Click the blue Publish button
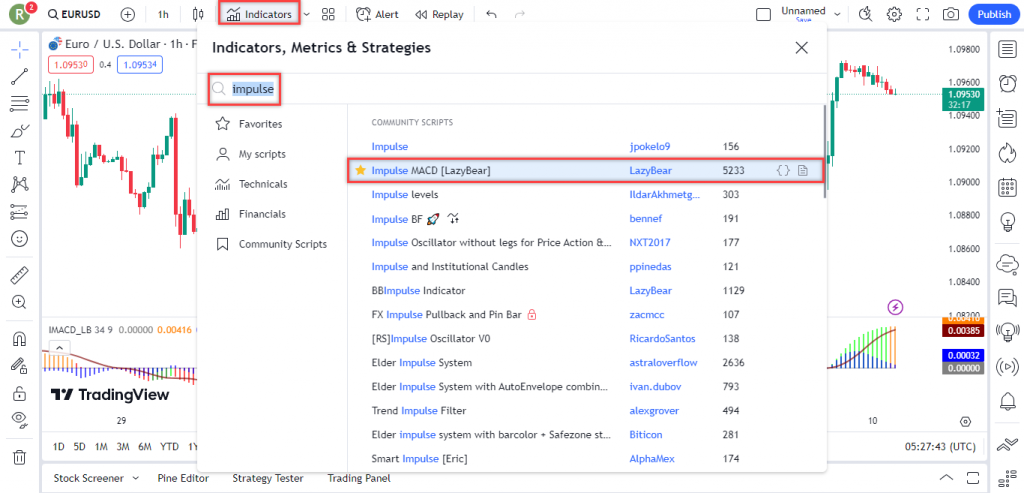1024x493 pixels. pyautogui.click(x=994, y=14)
